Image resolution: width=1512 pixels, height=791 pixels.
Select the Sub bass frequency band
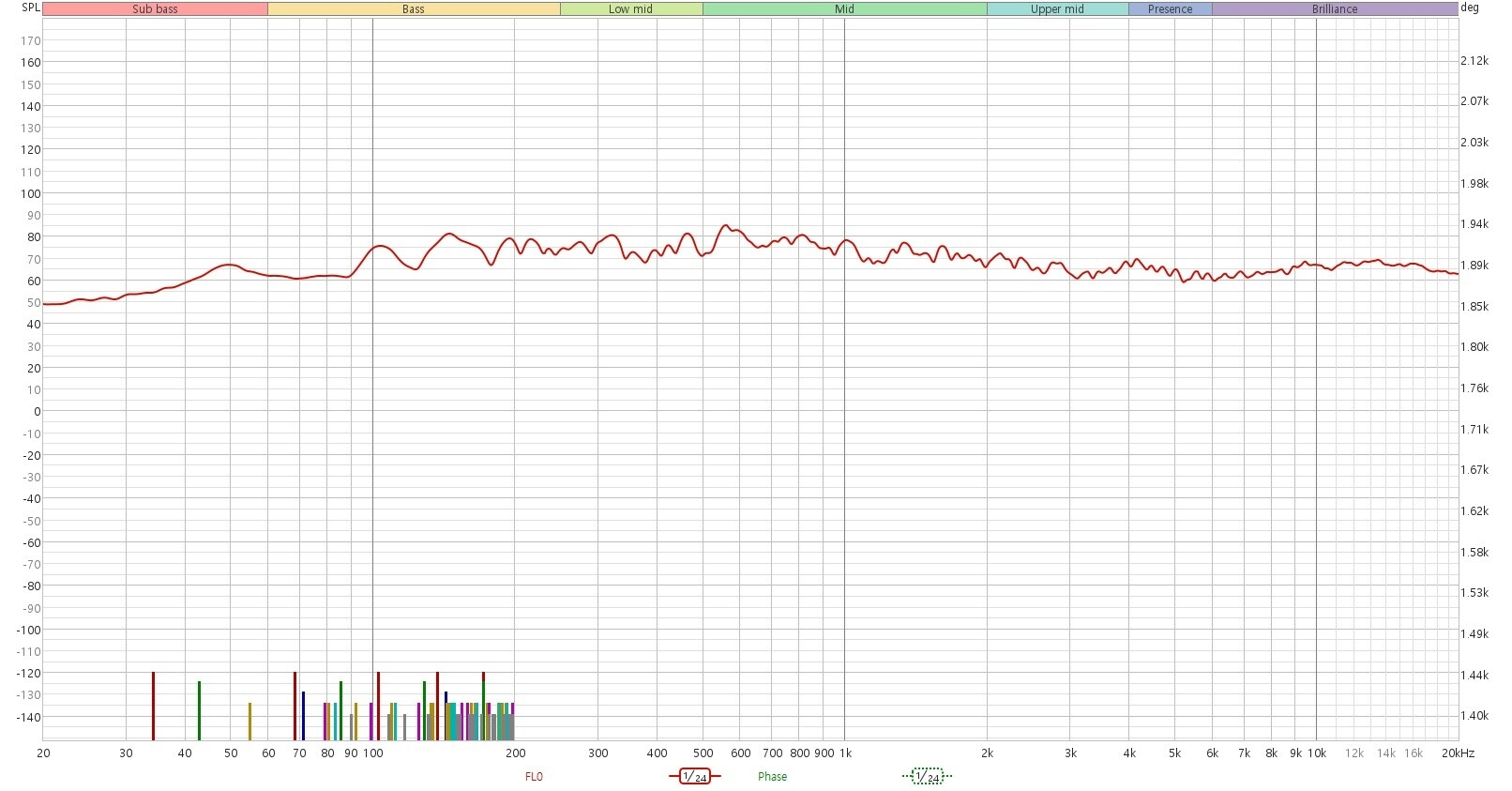(x=155, y=8)
